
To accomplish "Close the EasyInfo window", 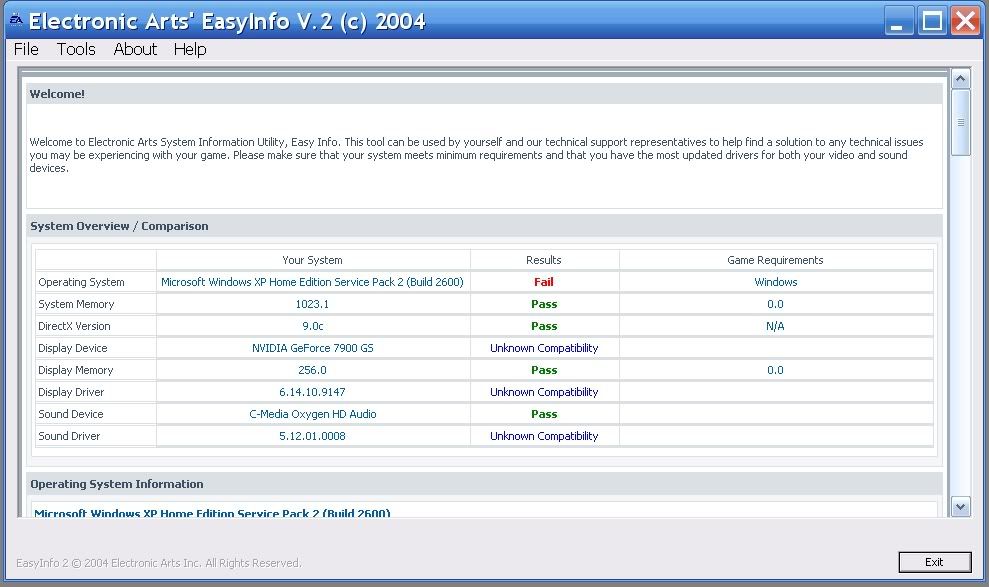I will [966, 21].
